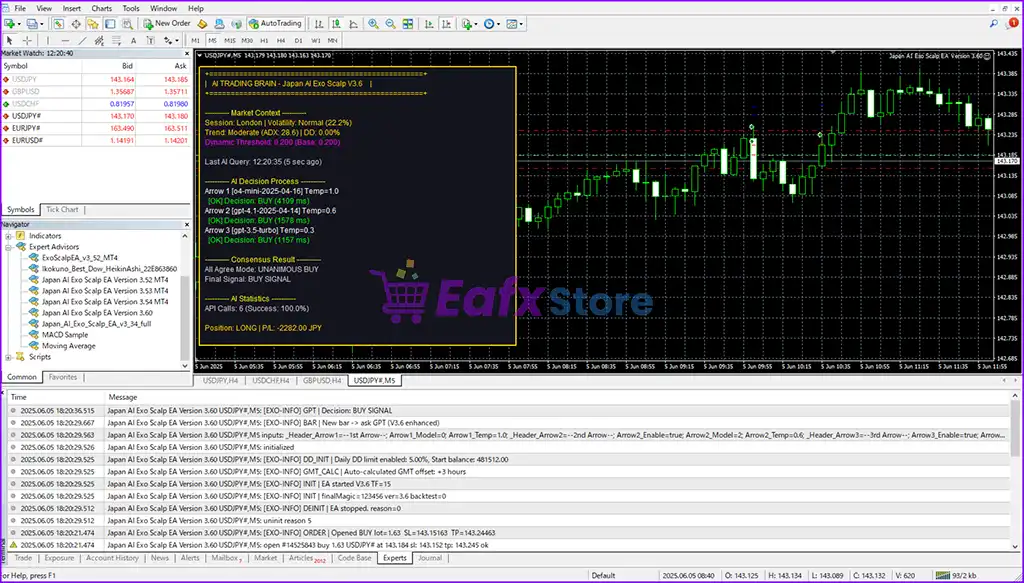Click the New Order button

tap(167, 24)
